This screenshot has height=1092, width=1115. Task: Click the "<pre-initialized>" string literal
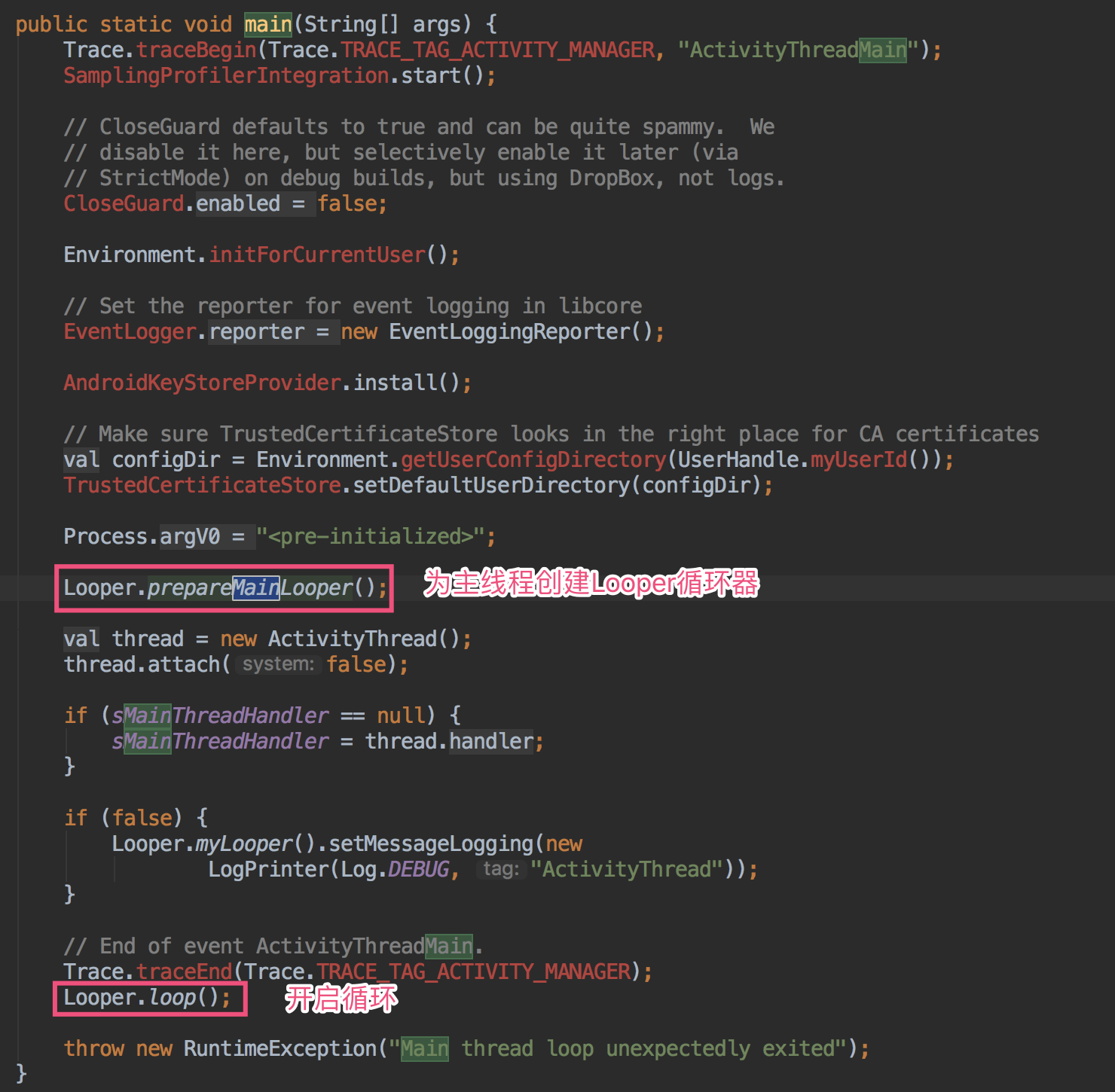click(x=371, y=536)
